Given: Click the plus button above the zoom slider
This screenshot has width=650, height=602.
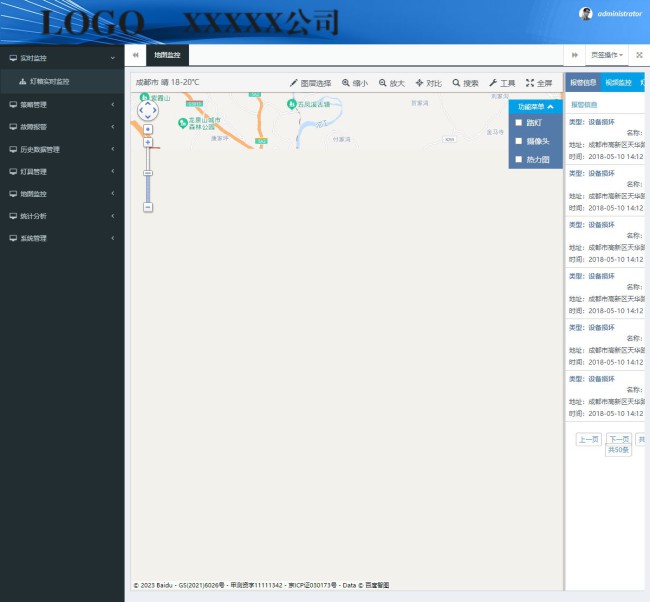Looking at the screenshot, I should coord(148,142).
